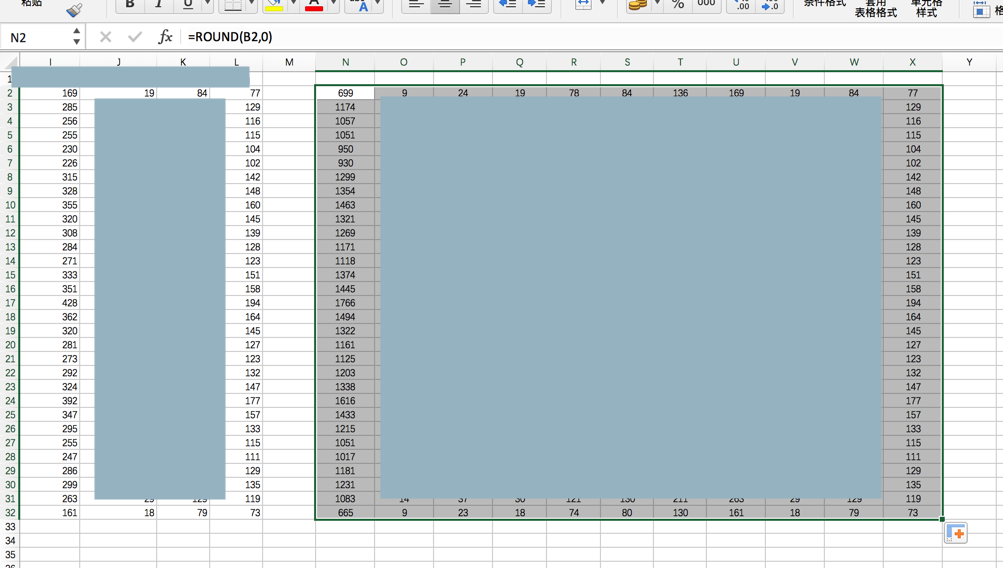This screenshot has height=568, width=1003.
Task: Select cell R2 containing 78
Action: point(574,93)
